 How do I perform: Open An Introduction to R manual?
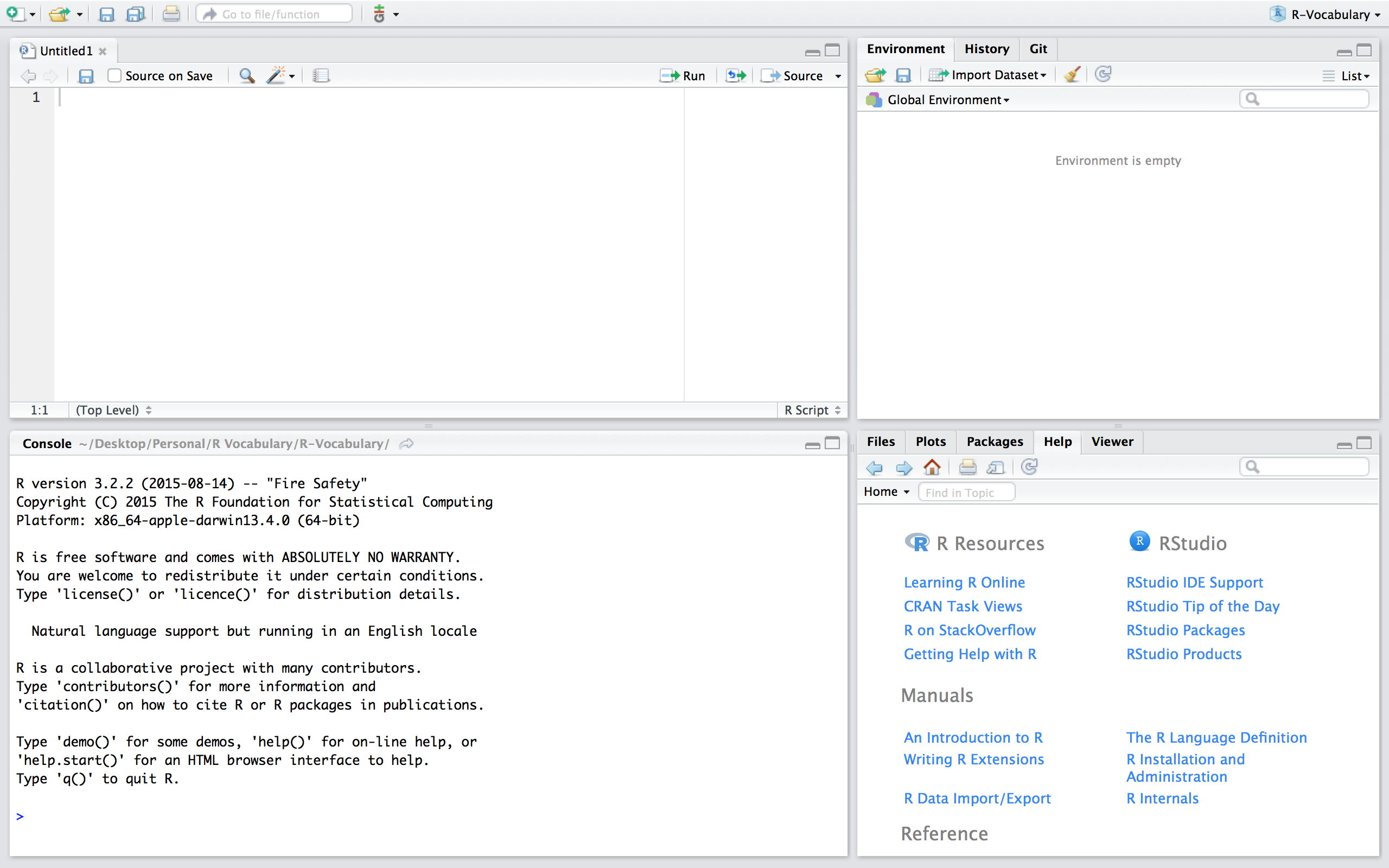973,738
